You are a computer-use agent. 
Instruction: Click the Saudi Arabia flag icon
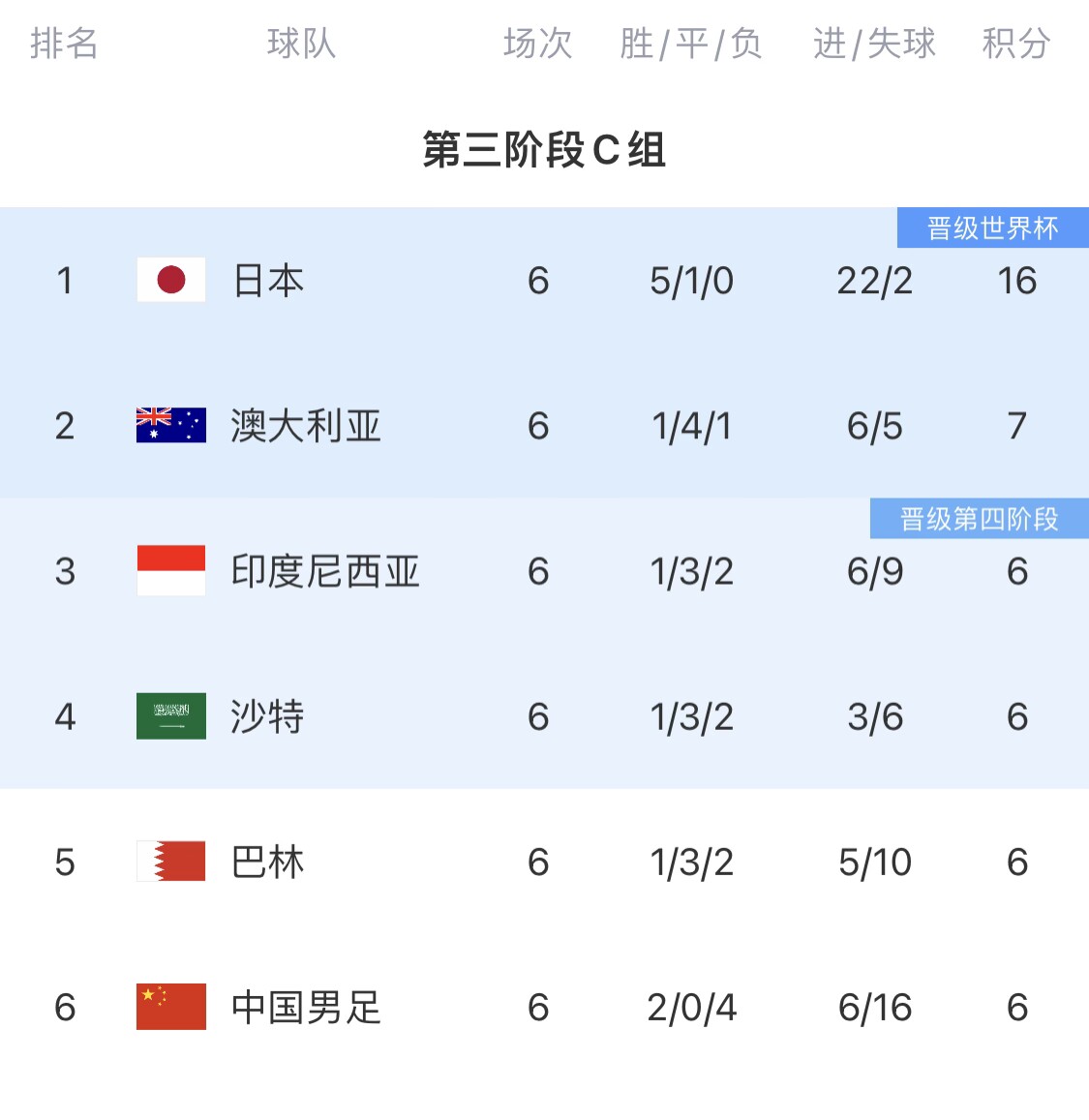tap(171, 716)
